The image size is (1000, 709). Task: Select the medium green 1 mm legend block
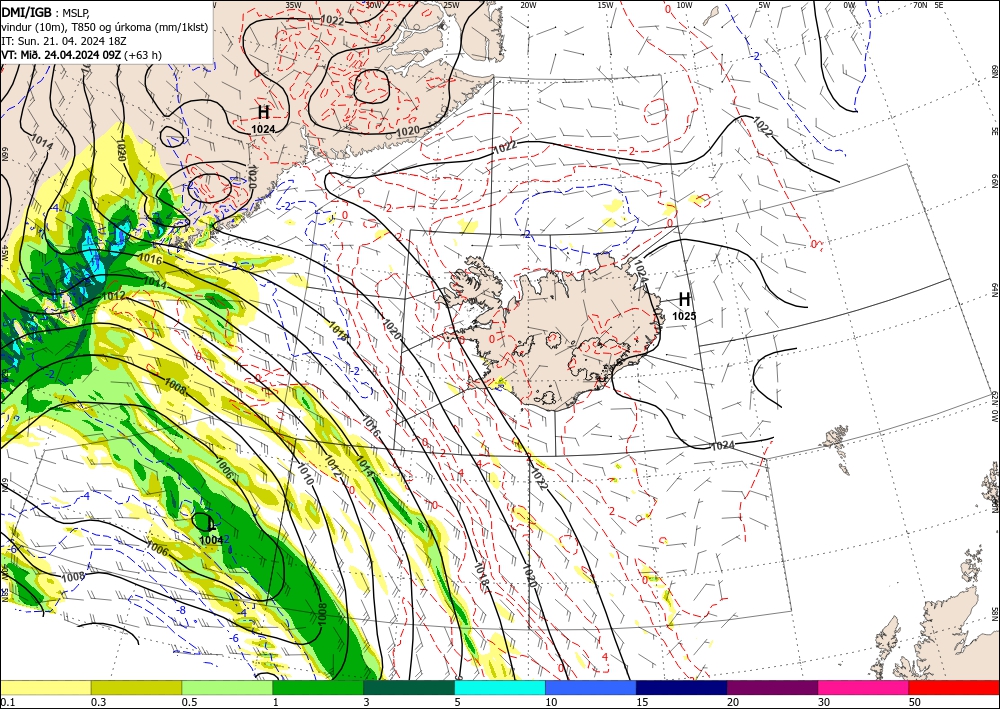(318, 687)
